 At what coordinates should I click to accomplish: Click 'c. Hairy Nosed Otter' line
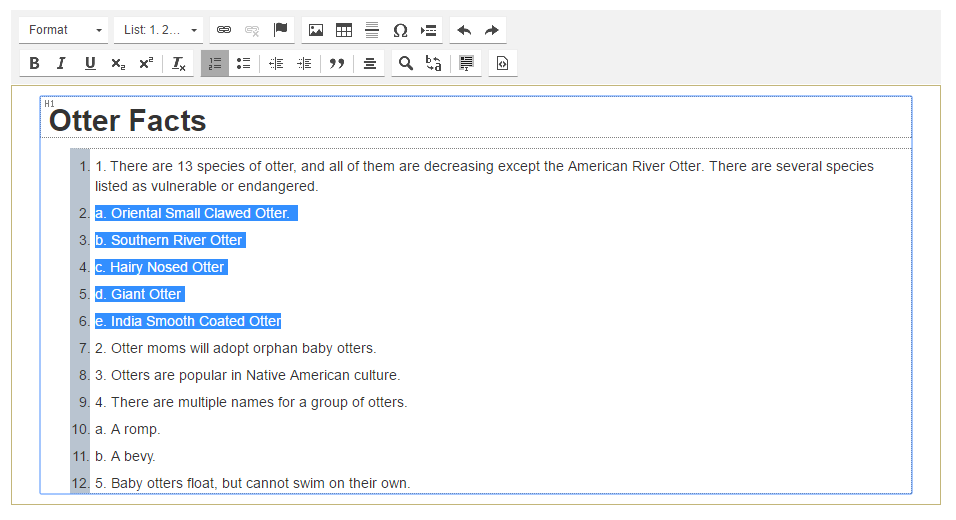161,267
